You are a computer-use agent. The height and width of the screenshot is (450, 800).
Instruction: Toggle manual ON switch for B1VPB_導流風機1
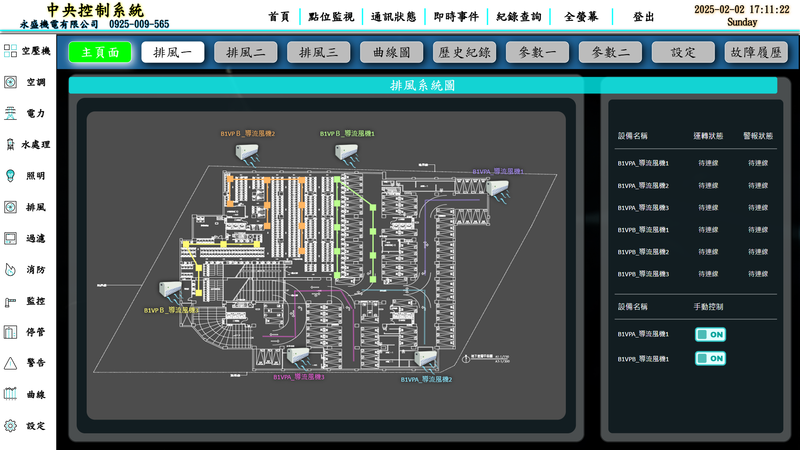[710, 358]
